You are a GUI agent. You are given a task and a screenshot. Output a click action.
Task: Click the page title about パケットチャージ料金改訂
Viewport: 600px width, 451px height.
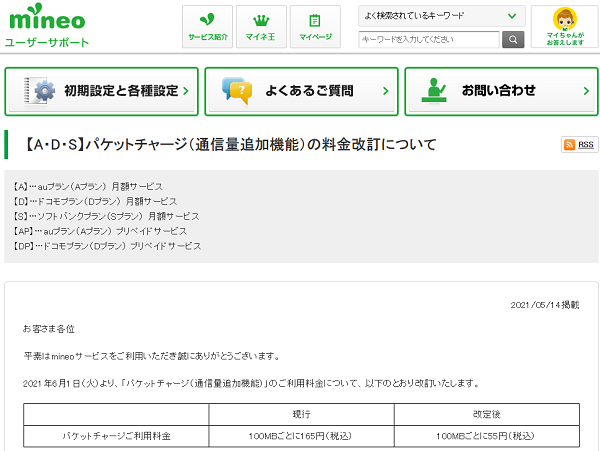(x=230, y=145)
